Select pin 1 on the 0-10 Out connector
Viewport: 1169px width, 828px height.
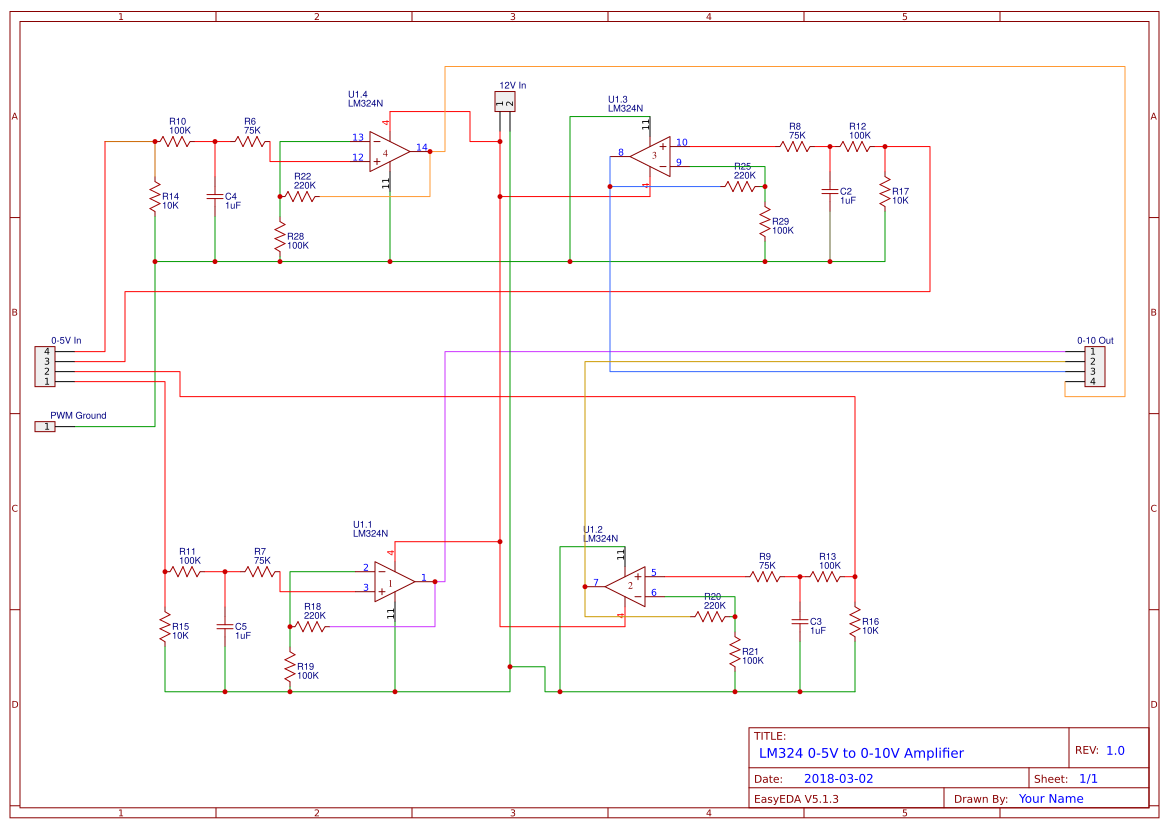pyautogui.click(x=1092, y=352)
